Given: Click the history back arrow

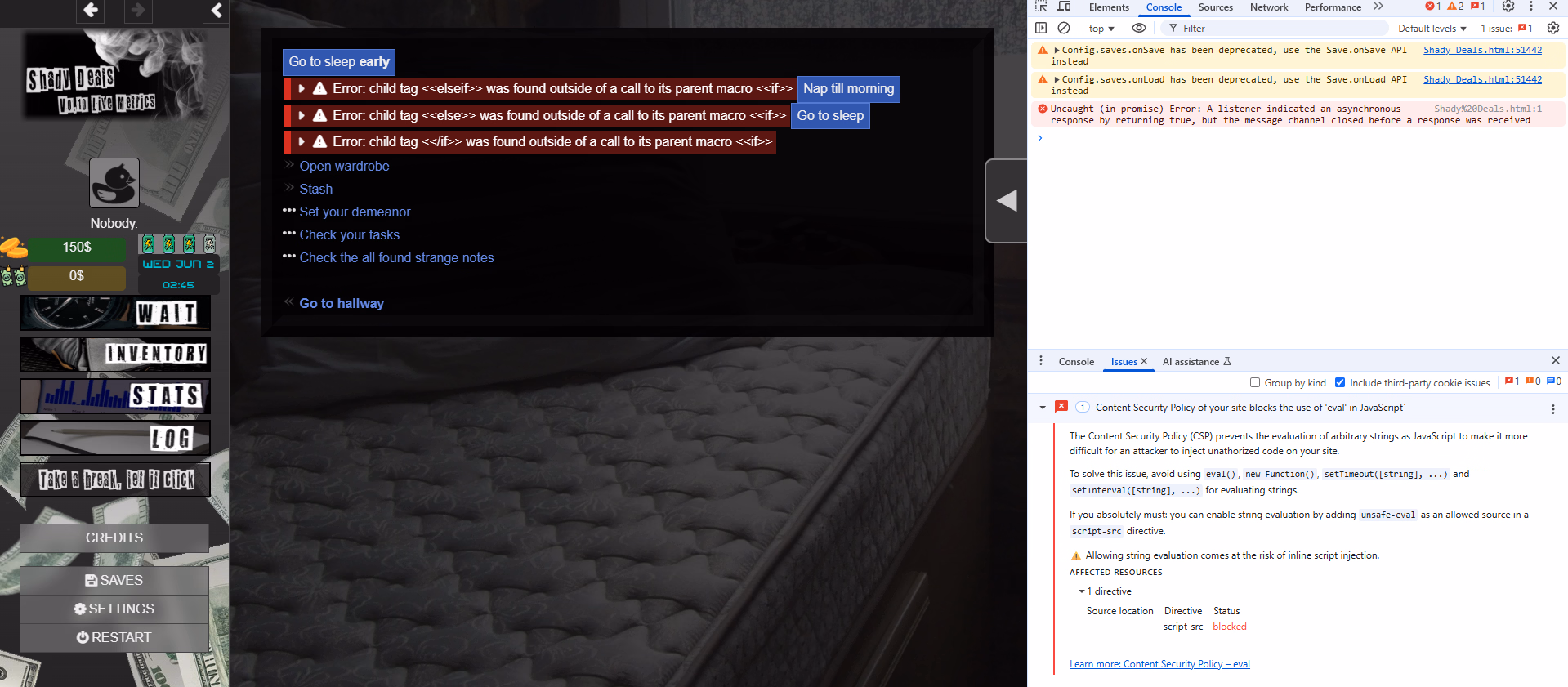Looking at the screenshot, I should tap(91, 10).
